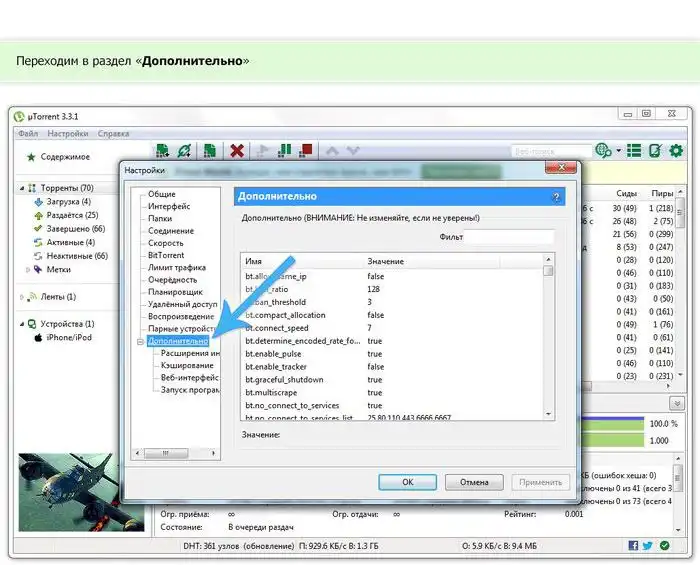Click the red Stop torrent toolbar icon
The width and height of the screenshot is (700, 565).
point(306,151)
